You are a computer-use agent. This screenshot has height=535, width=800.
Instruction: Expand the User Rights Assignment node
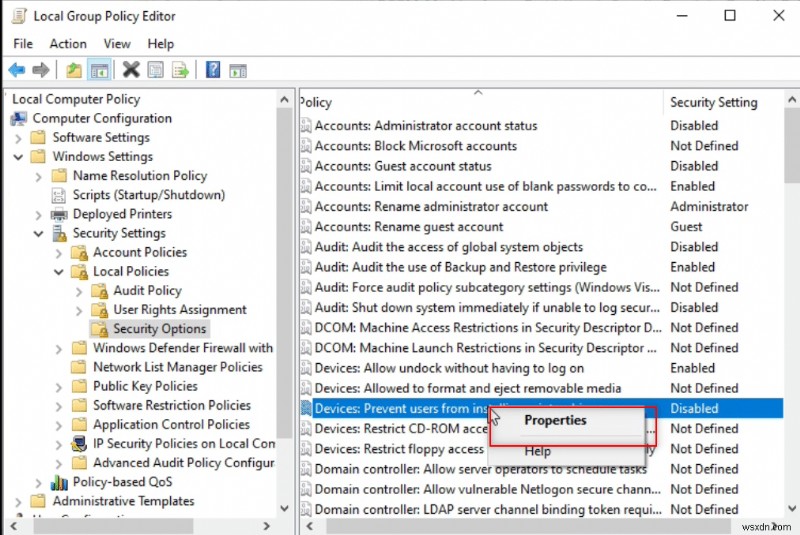(x=79, y=311)
